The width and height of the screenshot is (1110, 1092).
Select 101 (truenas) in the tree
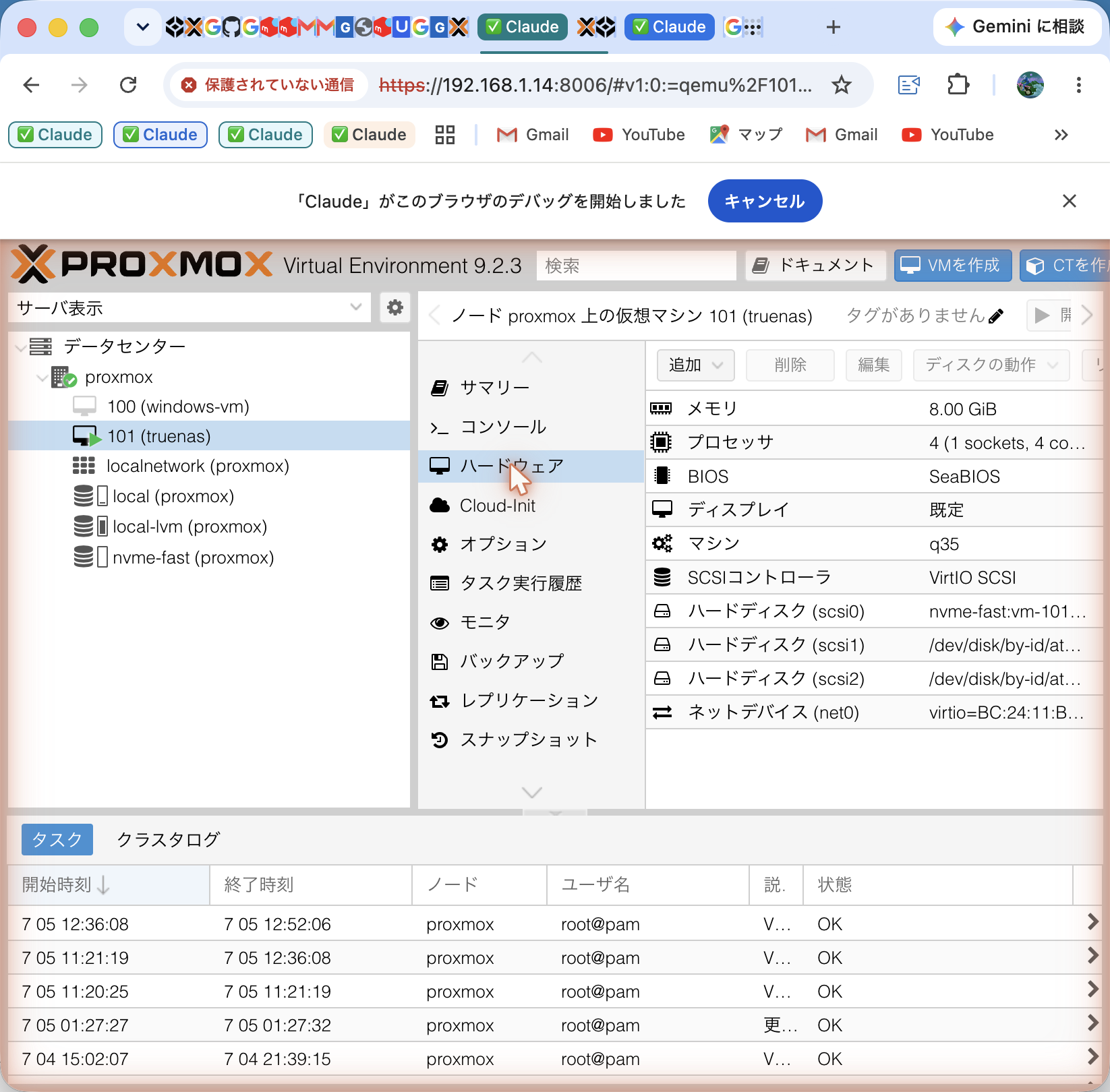coord(209,436)
